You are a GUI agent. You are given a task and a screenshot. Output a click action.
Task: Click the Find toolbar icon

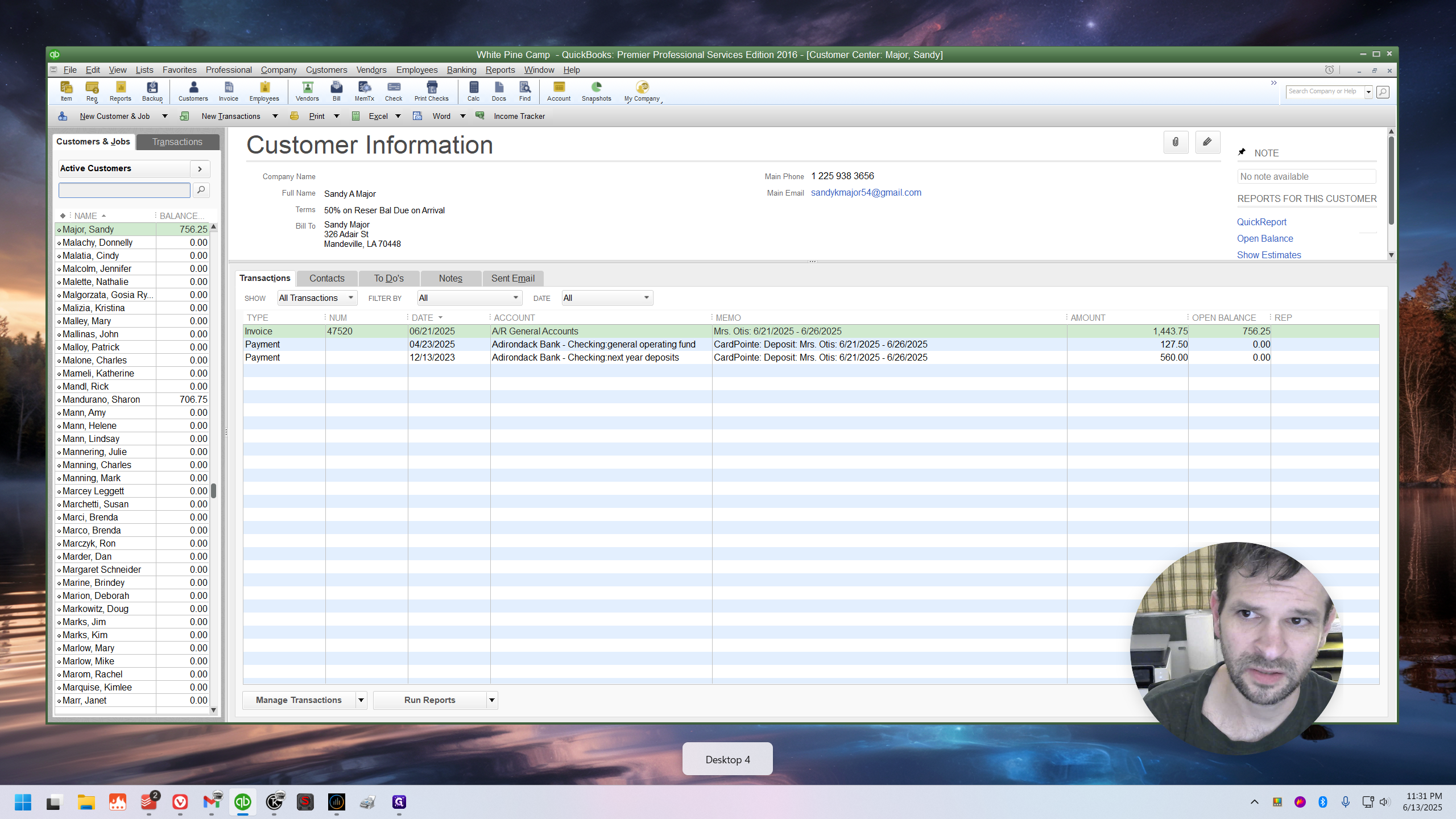tap(525, 91)
